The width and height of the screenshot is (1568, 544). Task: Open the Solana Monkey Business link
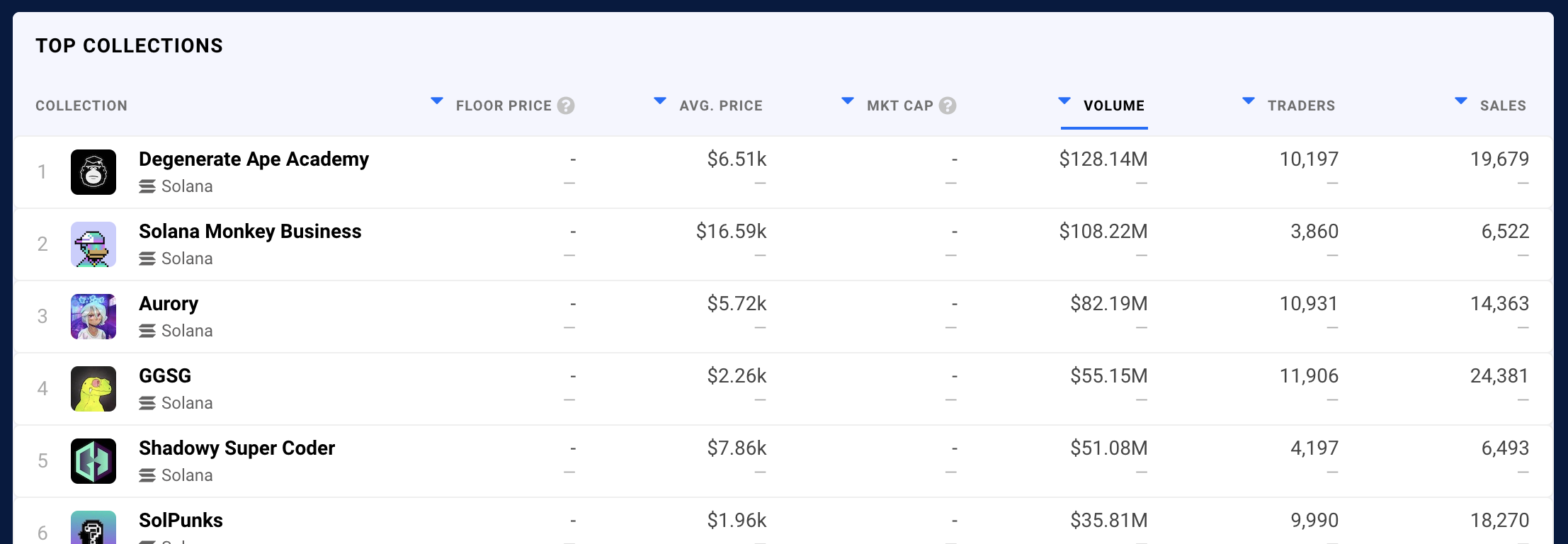pos(250,232)
